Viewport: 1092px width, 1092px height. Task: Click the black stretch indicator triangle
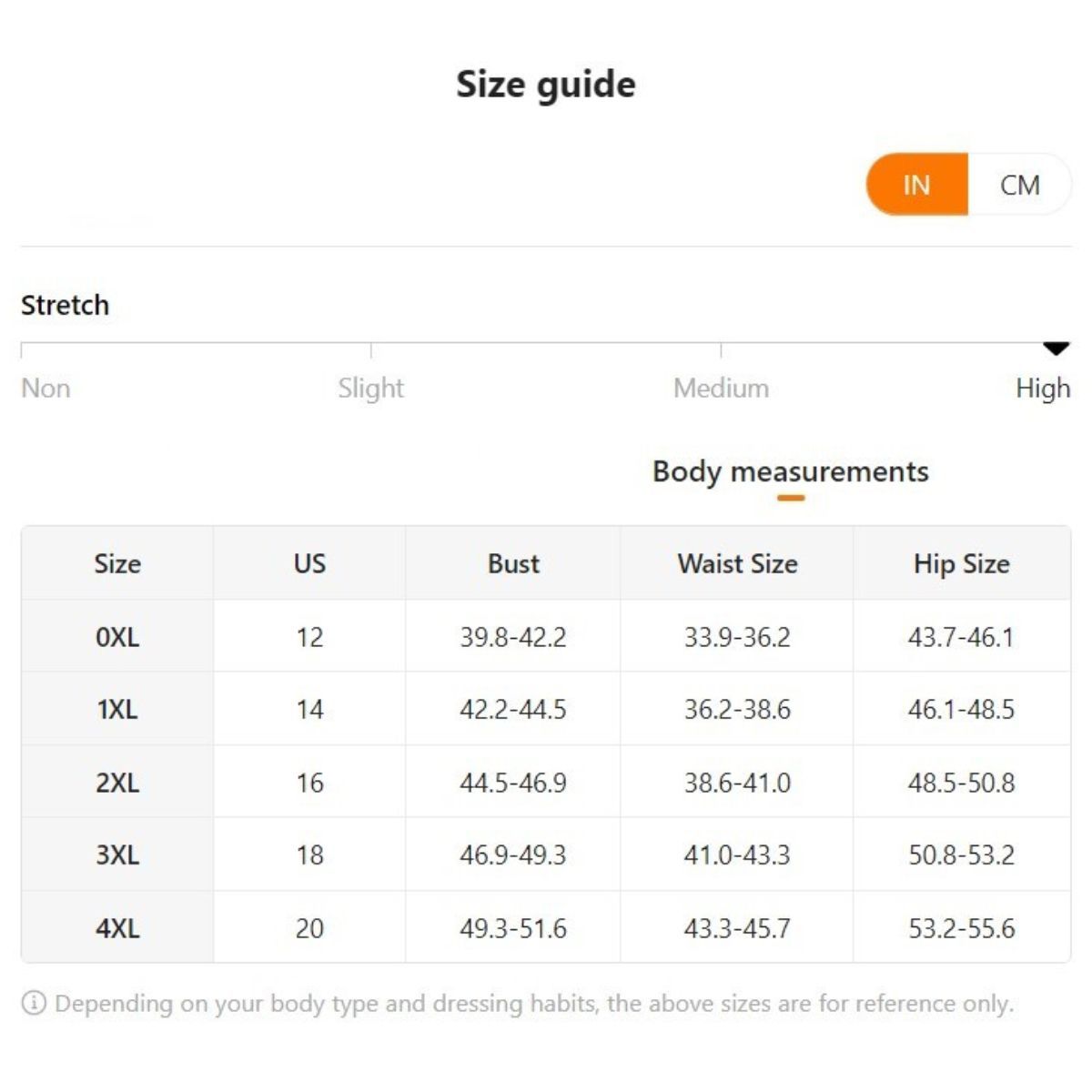1056,349
